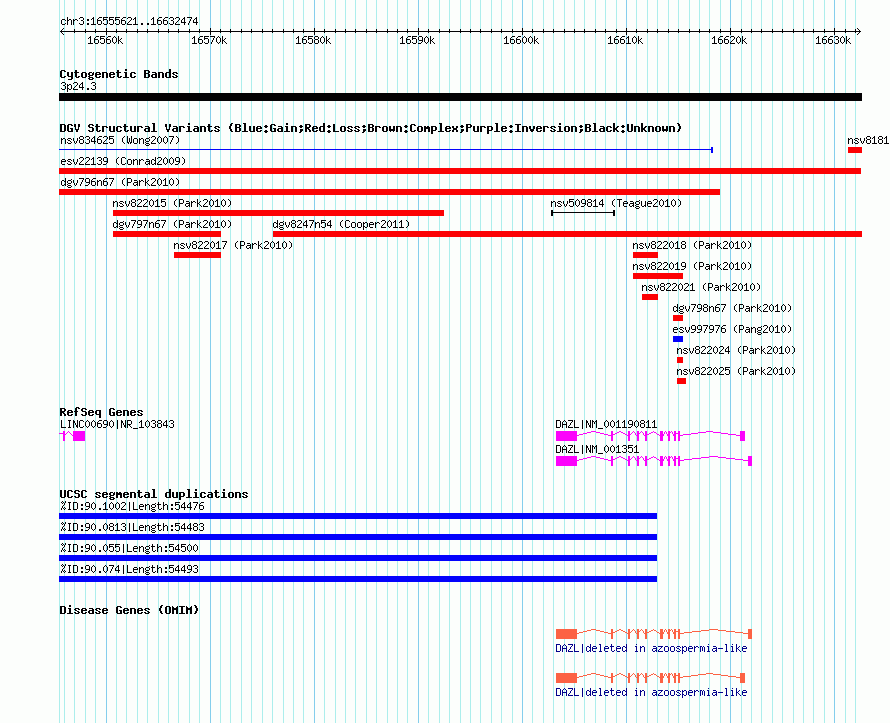890x723 pixels.
Task: Open nsv822019 (Park2010) label
Action: tap(692, 266)
